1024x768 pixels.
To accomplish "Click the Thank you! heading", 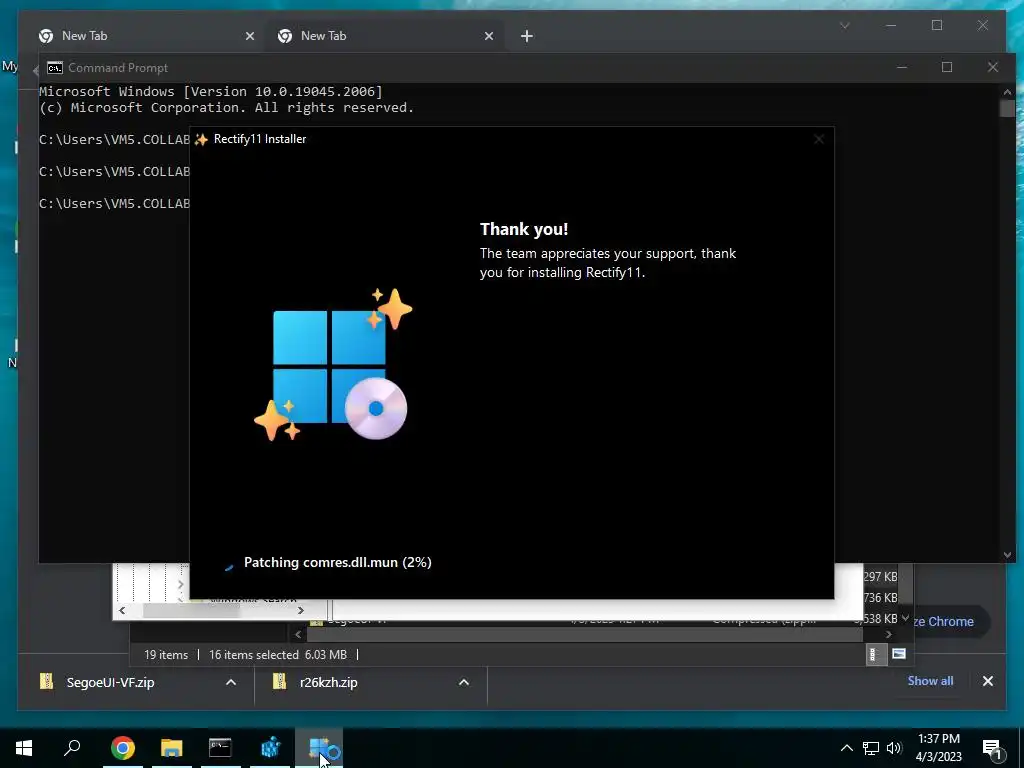I will coord(524,229).
